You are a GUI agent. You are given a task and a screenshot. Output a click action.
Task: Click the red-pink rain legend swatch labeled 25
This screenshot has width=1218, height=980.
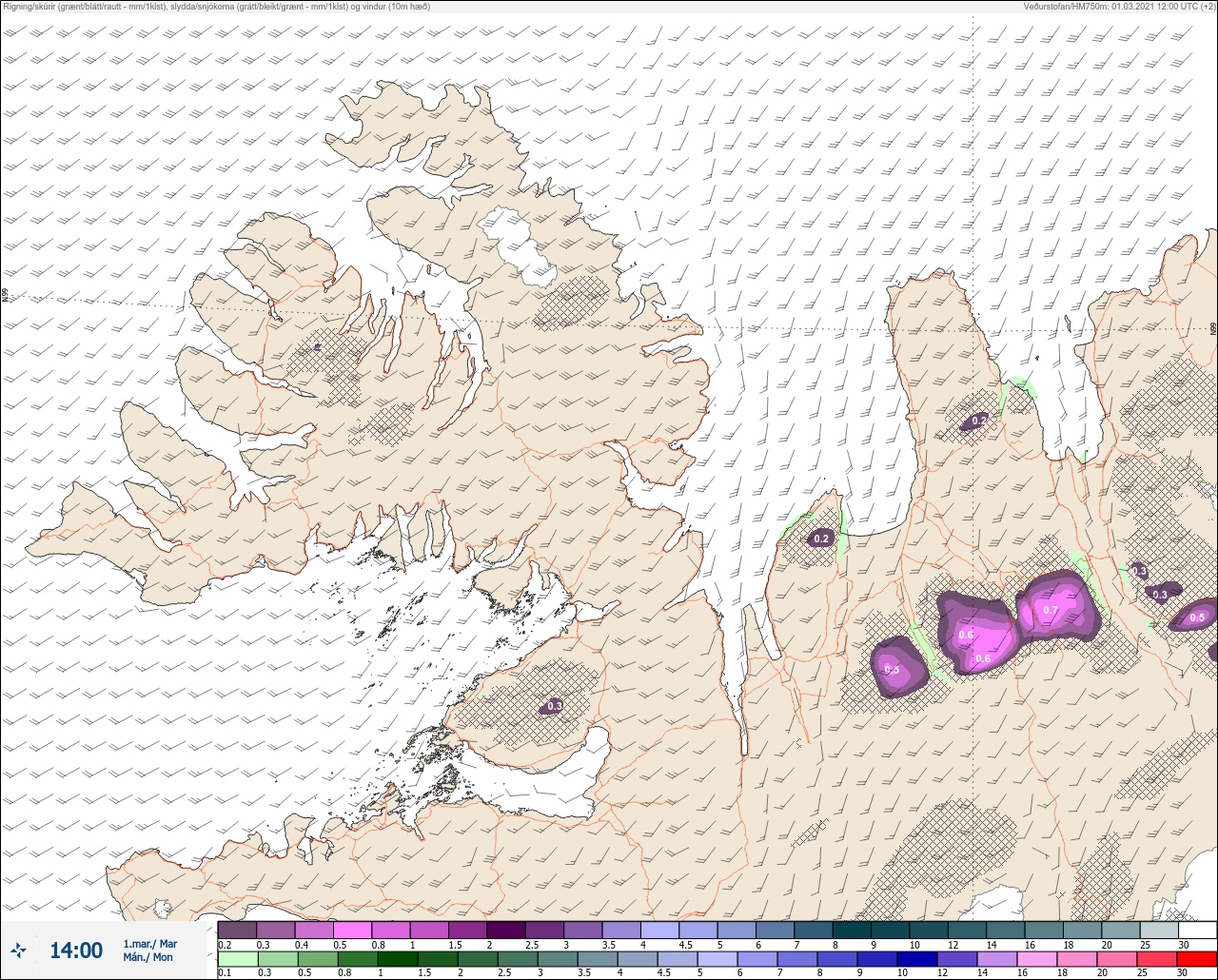click(1157, 958)
